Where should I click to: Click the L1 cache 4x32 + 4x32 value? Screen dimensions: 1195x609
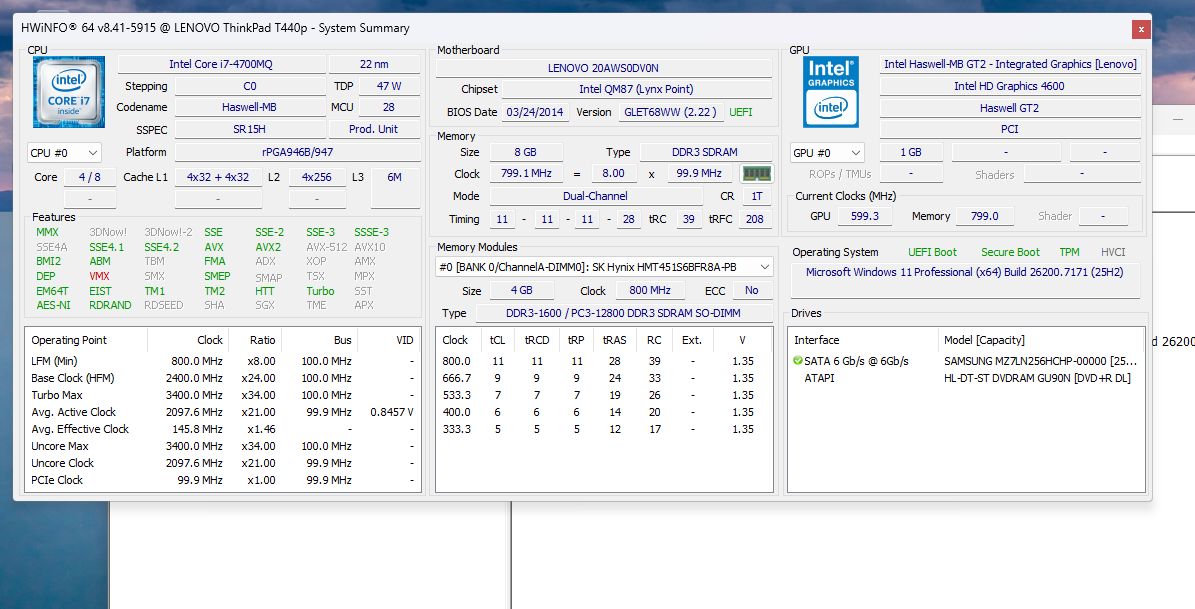(x=218, y=177)
